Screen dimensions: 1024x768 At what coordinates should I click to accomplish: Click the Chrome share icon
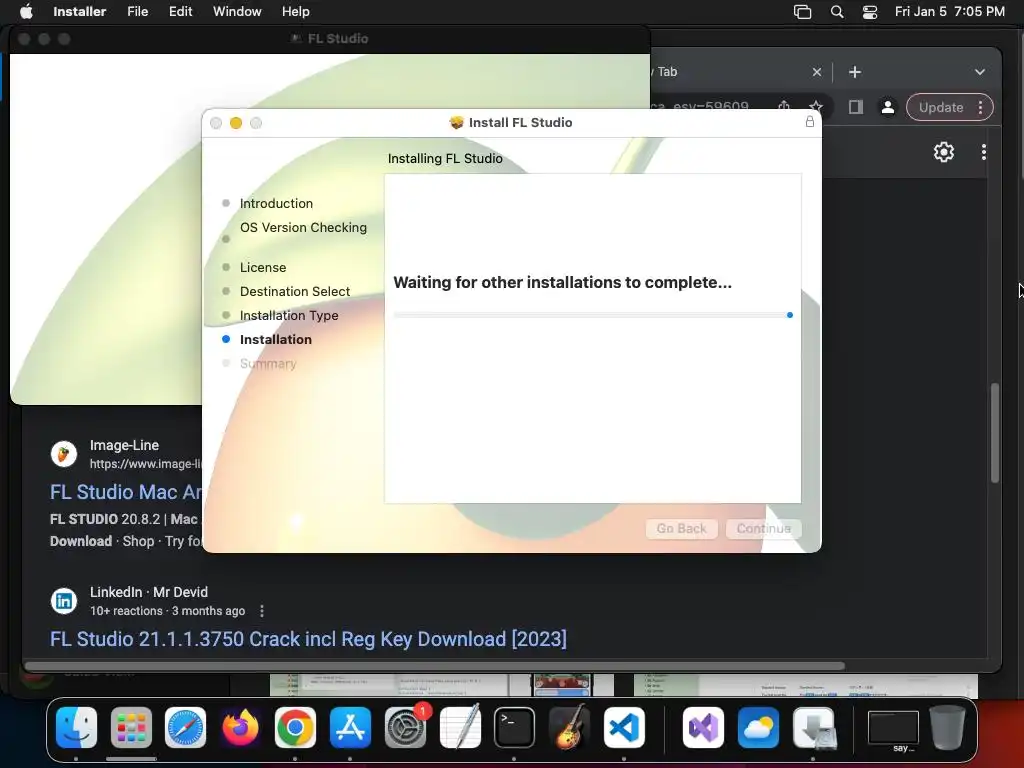tap(784, 106)
